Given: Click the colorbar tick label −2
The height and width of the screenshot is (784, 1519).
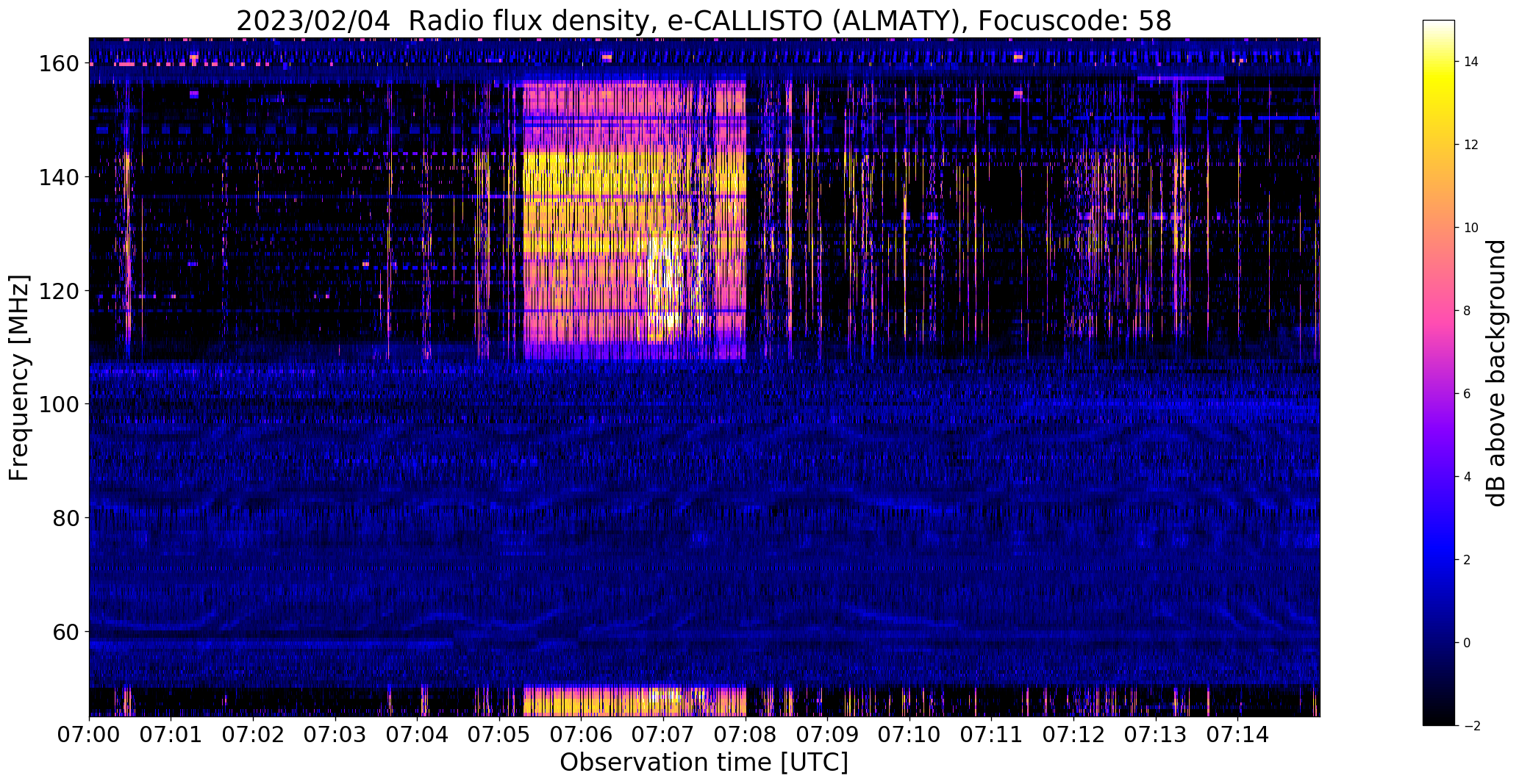Looking at the screenshot, I should (x=1471, y=726).
